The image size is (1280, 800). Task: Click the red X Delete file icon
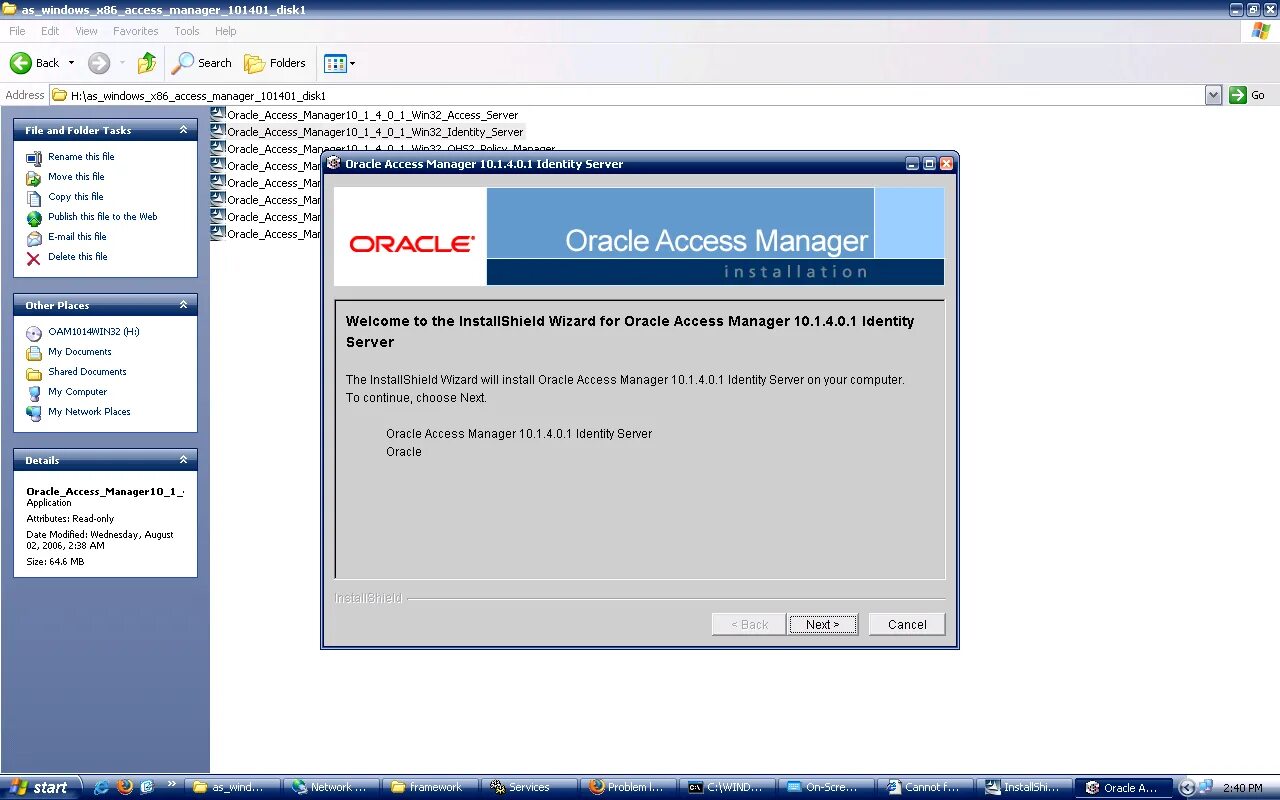(x=34, y=257)
